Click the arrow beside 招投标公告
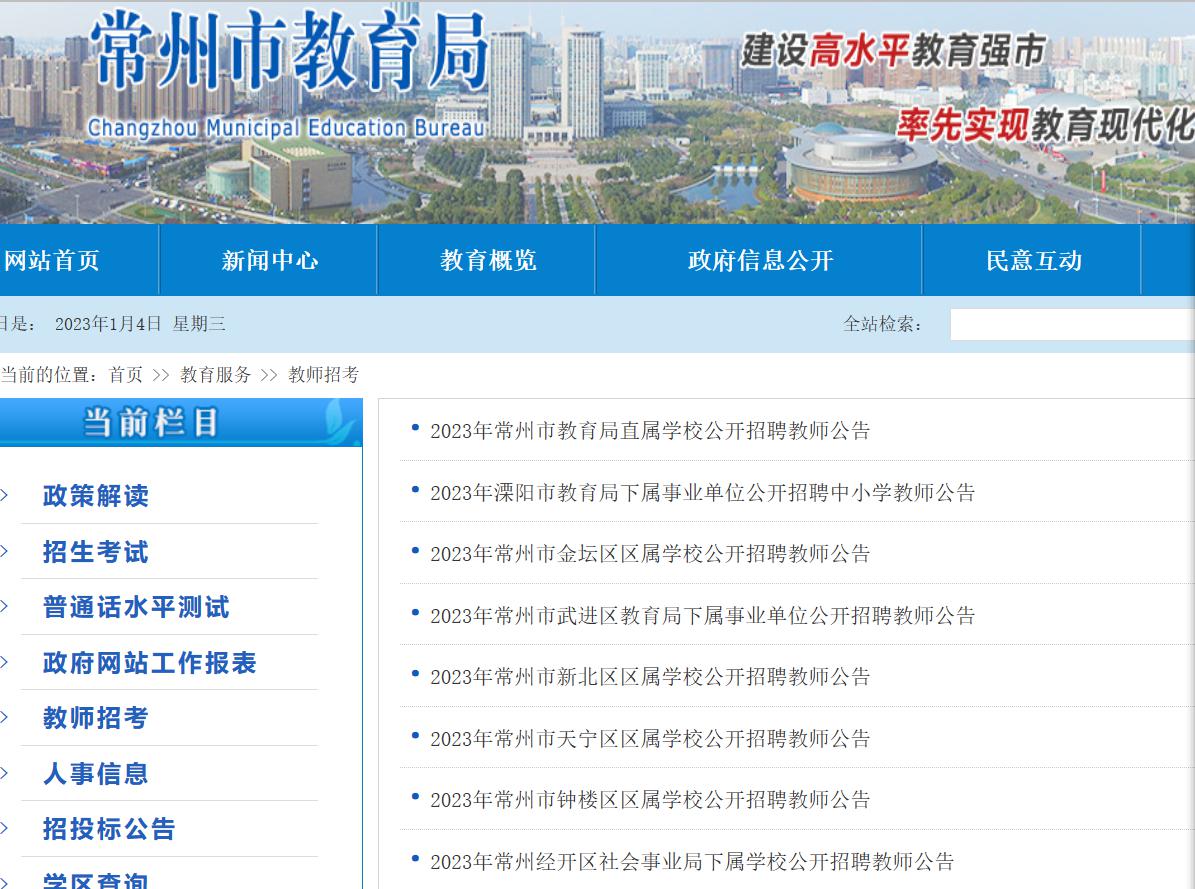The width and height of the screenshot is (1195, 889). click(x=4, y=829)
